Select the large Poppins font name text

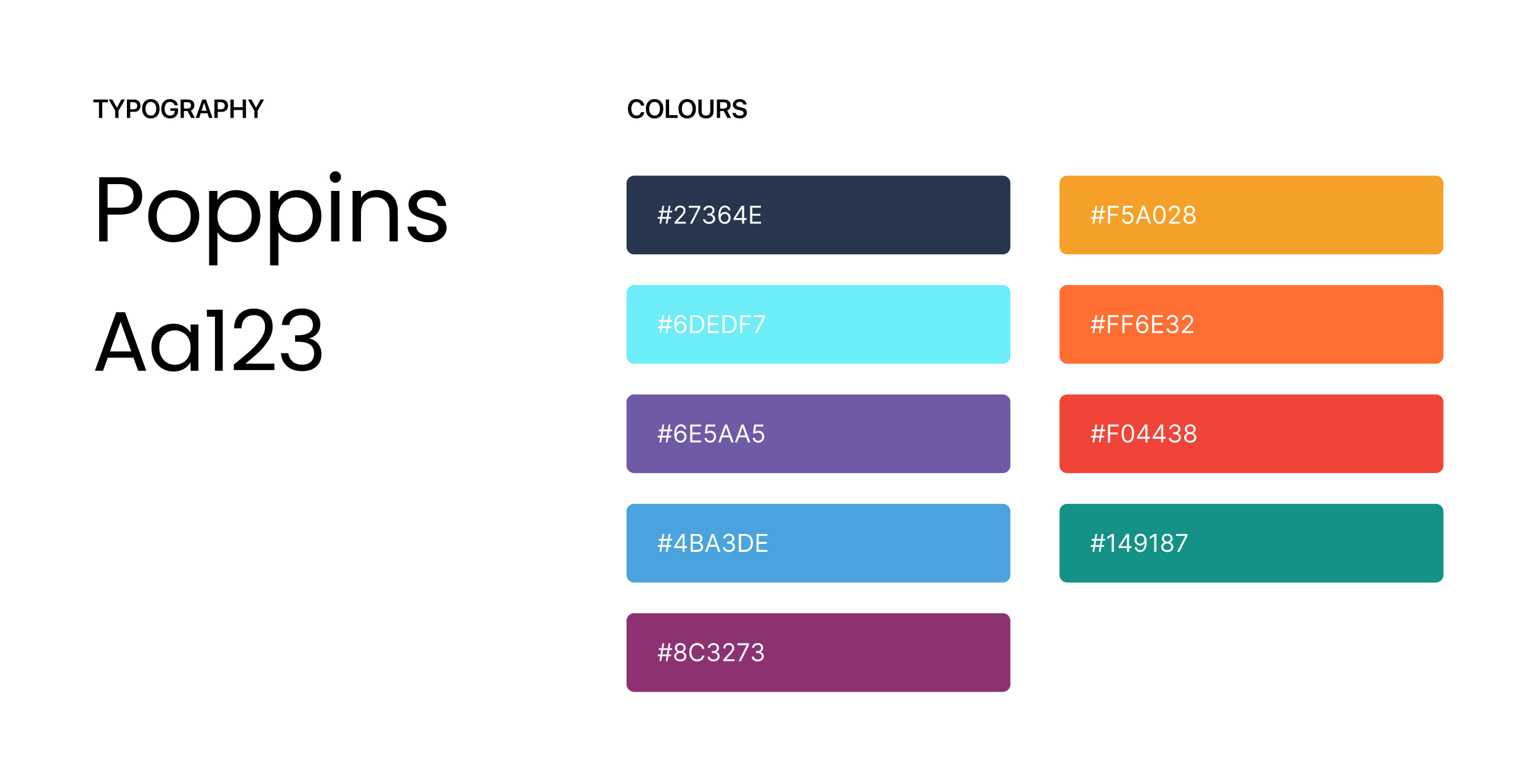click(x=271, y=212)
